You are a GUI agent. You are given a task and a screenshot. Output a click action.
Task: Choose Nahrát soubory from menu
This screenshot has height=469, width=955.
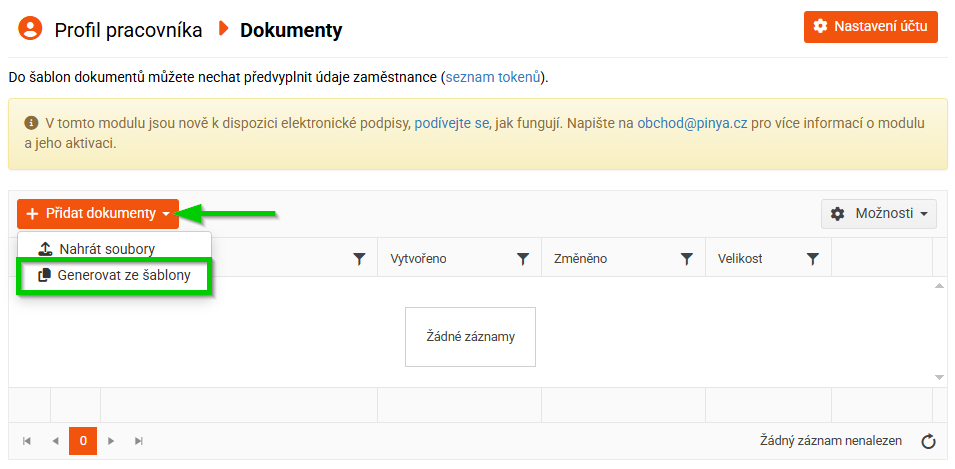pos(115,249)
